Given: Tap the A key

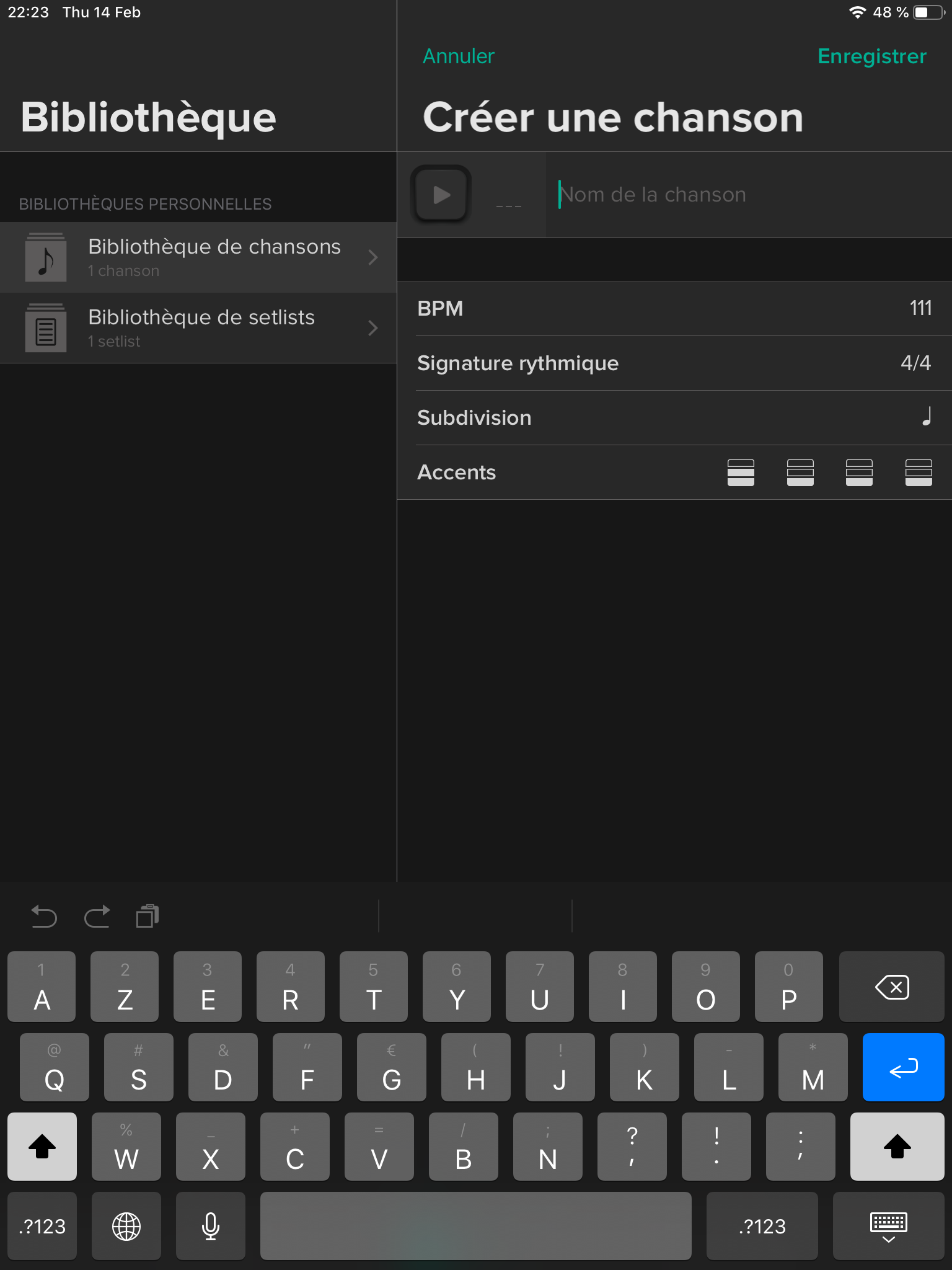Looking at the screenshot, I should 42,987.
